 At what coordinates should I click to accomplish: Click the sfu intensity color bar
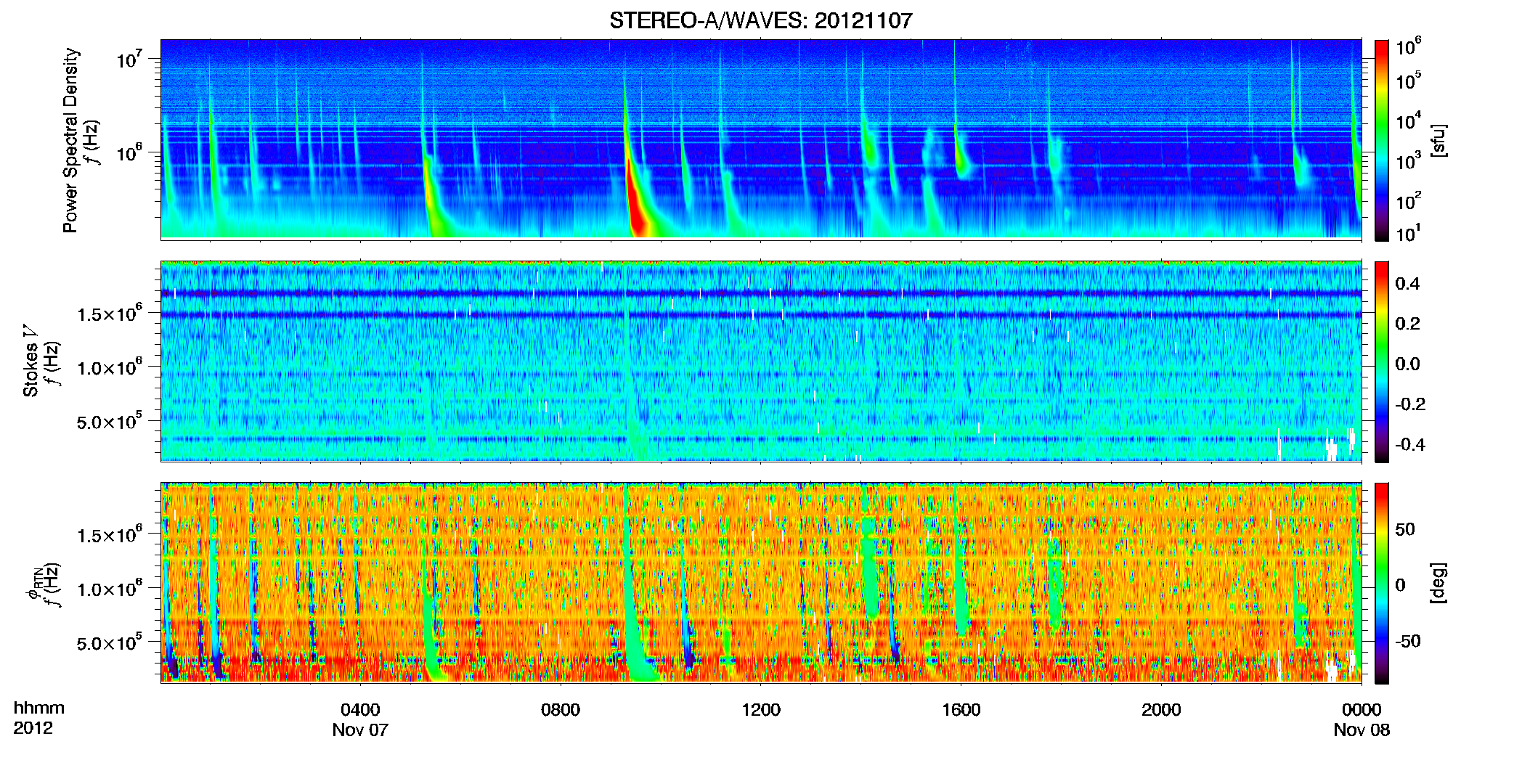(1382, 140)
